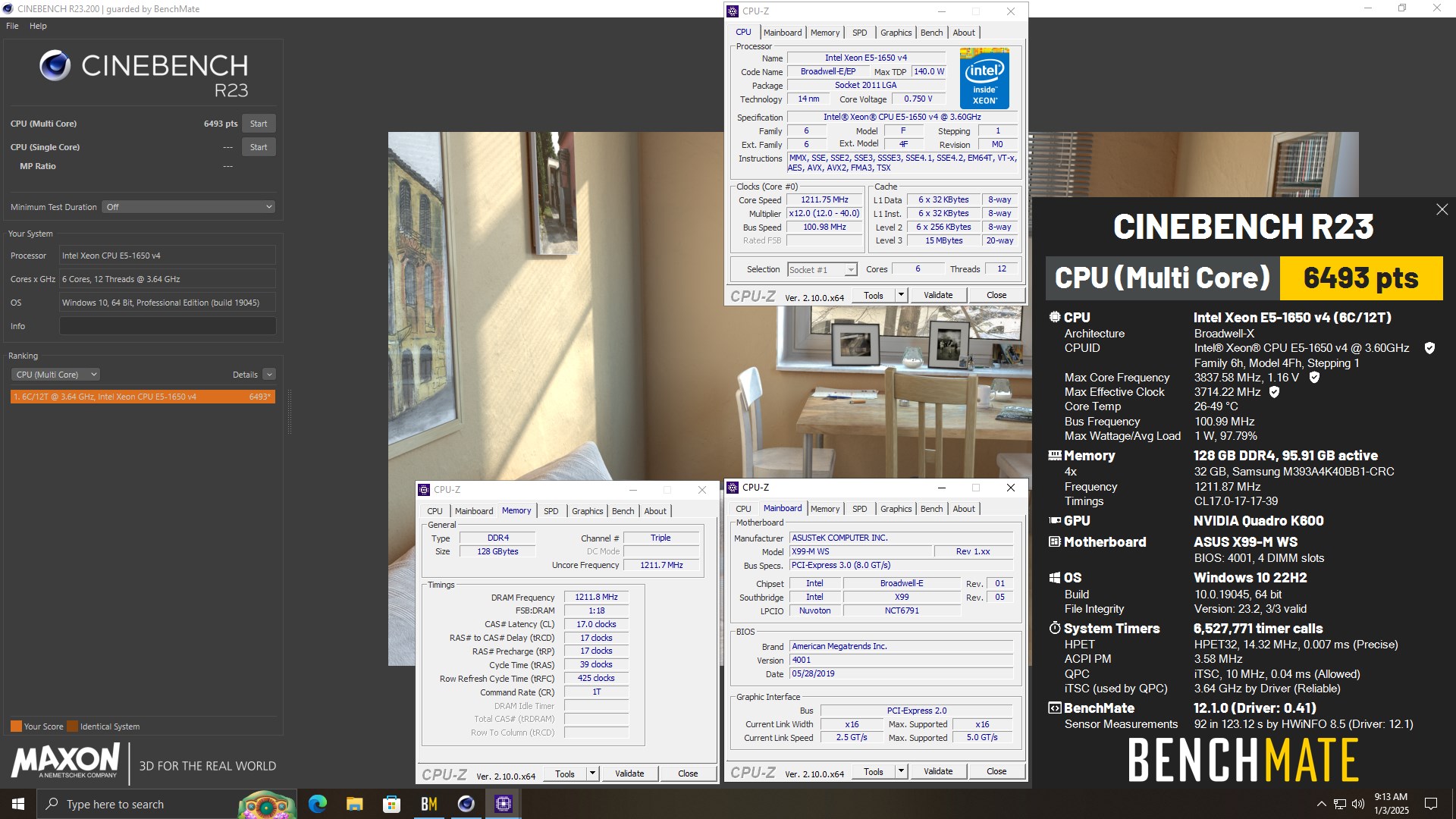The image size is (1456, 819).
Task: Click the System Timers clock icon
Action: (1054, 628)
